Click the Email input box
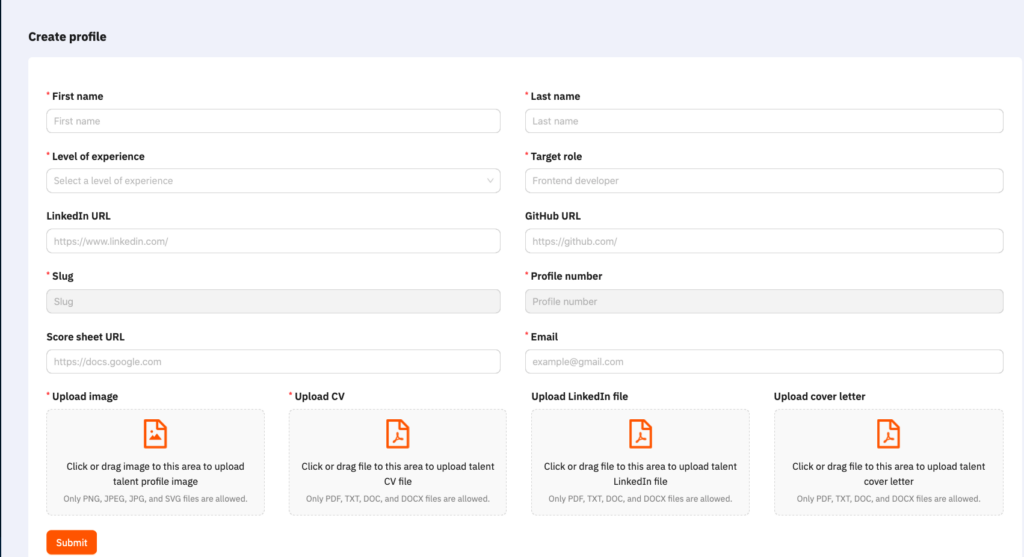This screenshot has width=1024, height=557. [764, 362]
